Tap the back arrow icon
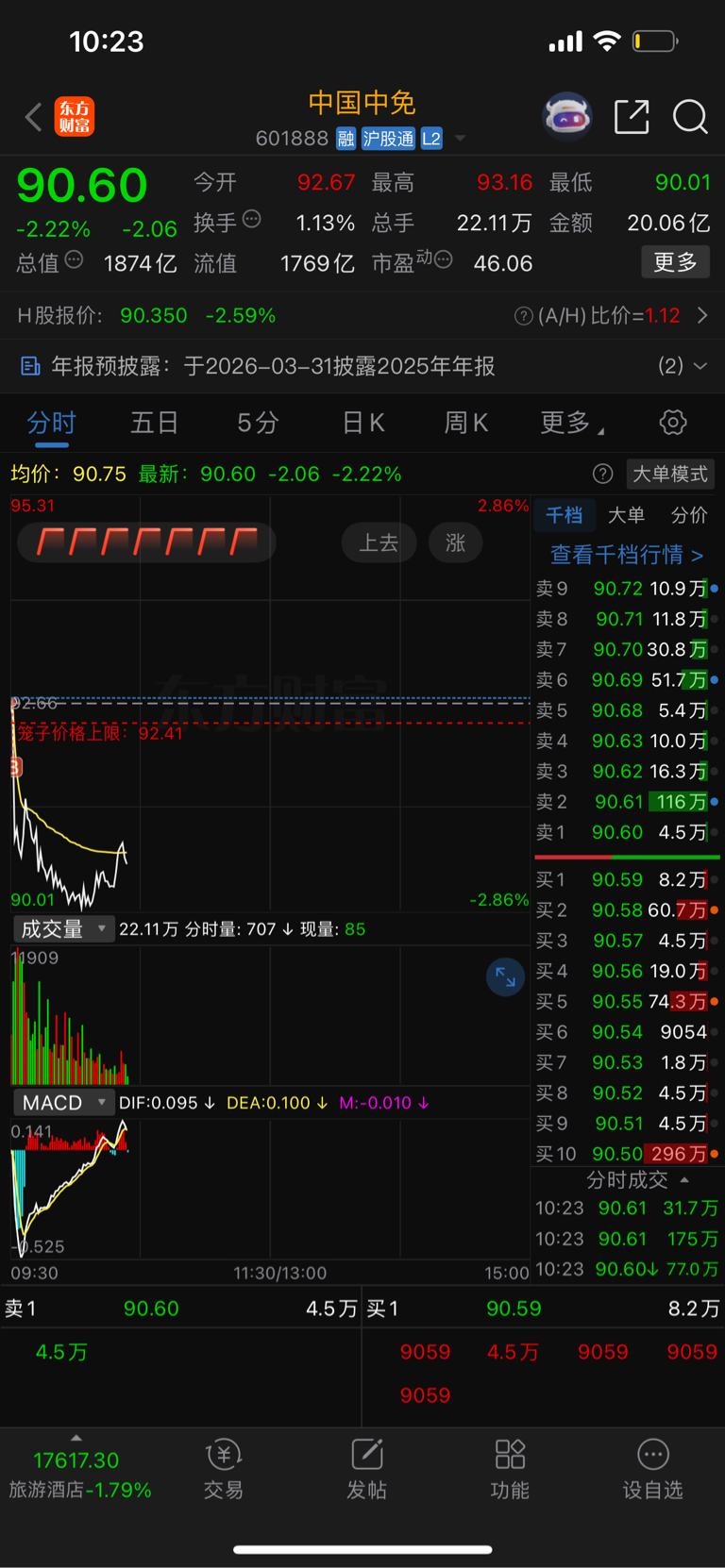The width and height of the screenshot is (725, 1568). [x=33, y=117]
